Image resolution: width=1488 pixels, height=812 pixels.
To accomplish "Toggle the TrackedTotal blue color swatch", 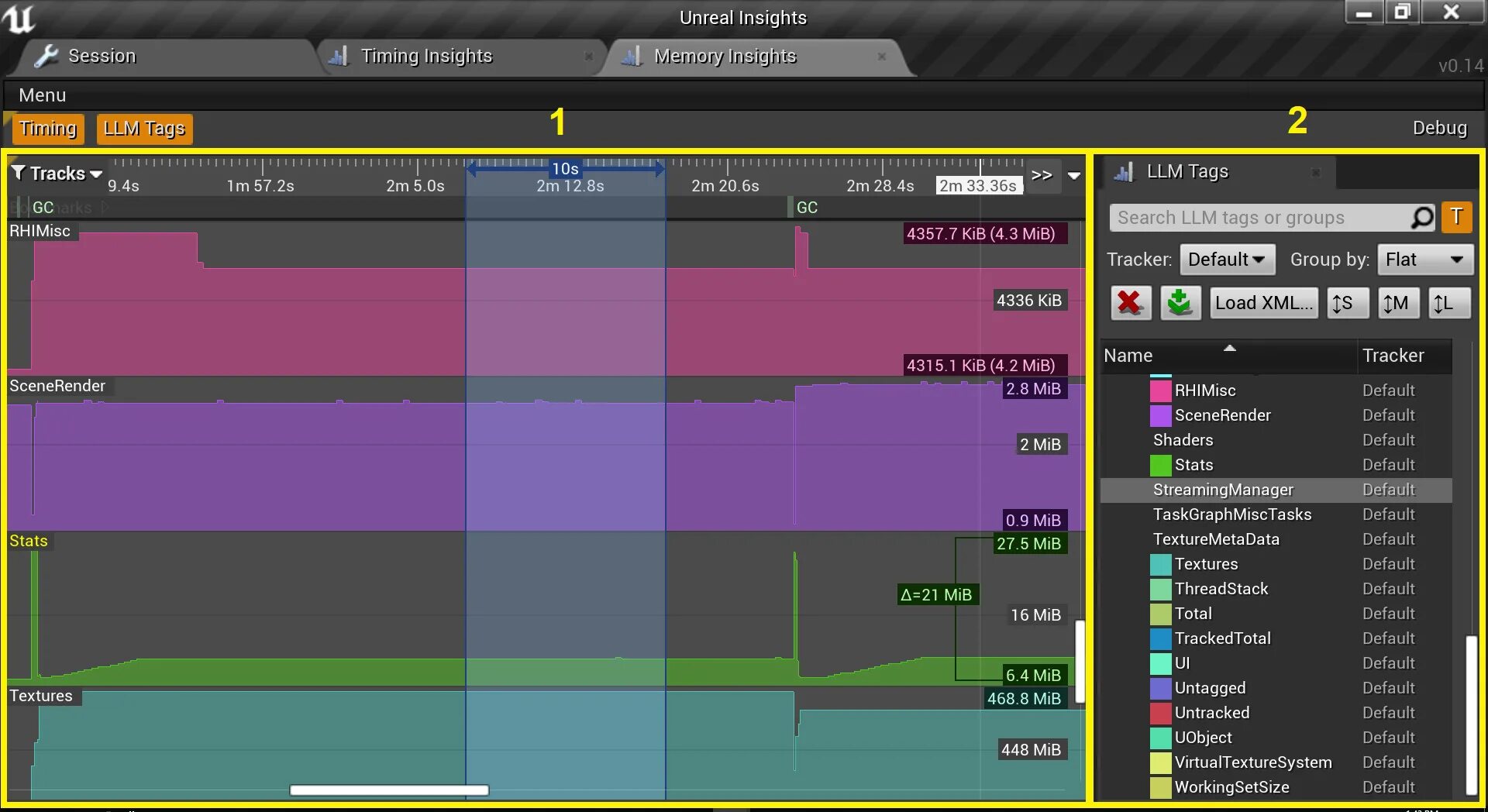I will (1160, 638).
